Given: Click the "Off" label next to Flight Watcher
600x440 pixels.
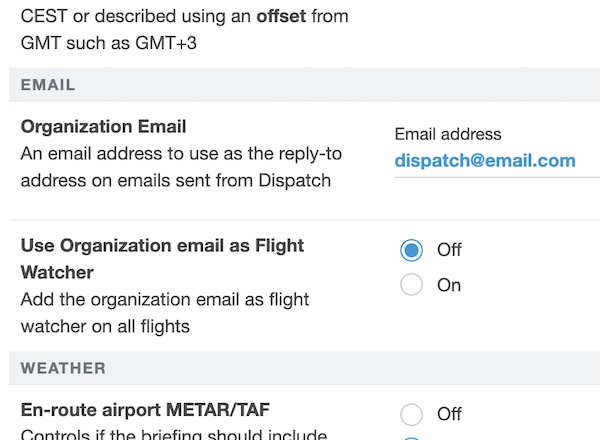Looking at the screenshot, I should pos(449,249).
